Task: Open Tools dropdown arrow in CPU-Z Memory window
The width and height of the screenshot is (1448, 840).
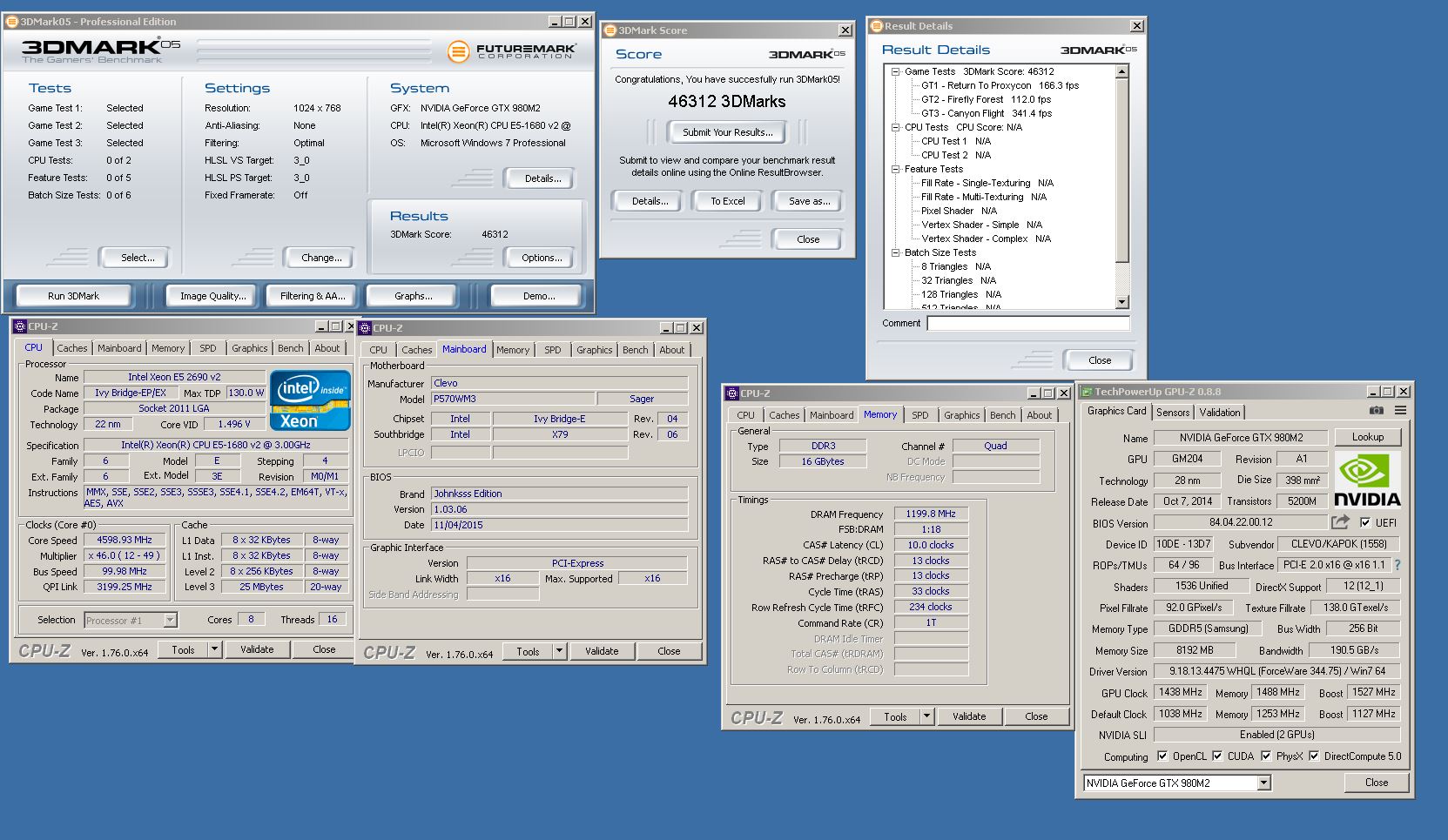Action: (927, 716)
